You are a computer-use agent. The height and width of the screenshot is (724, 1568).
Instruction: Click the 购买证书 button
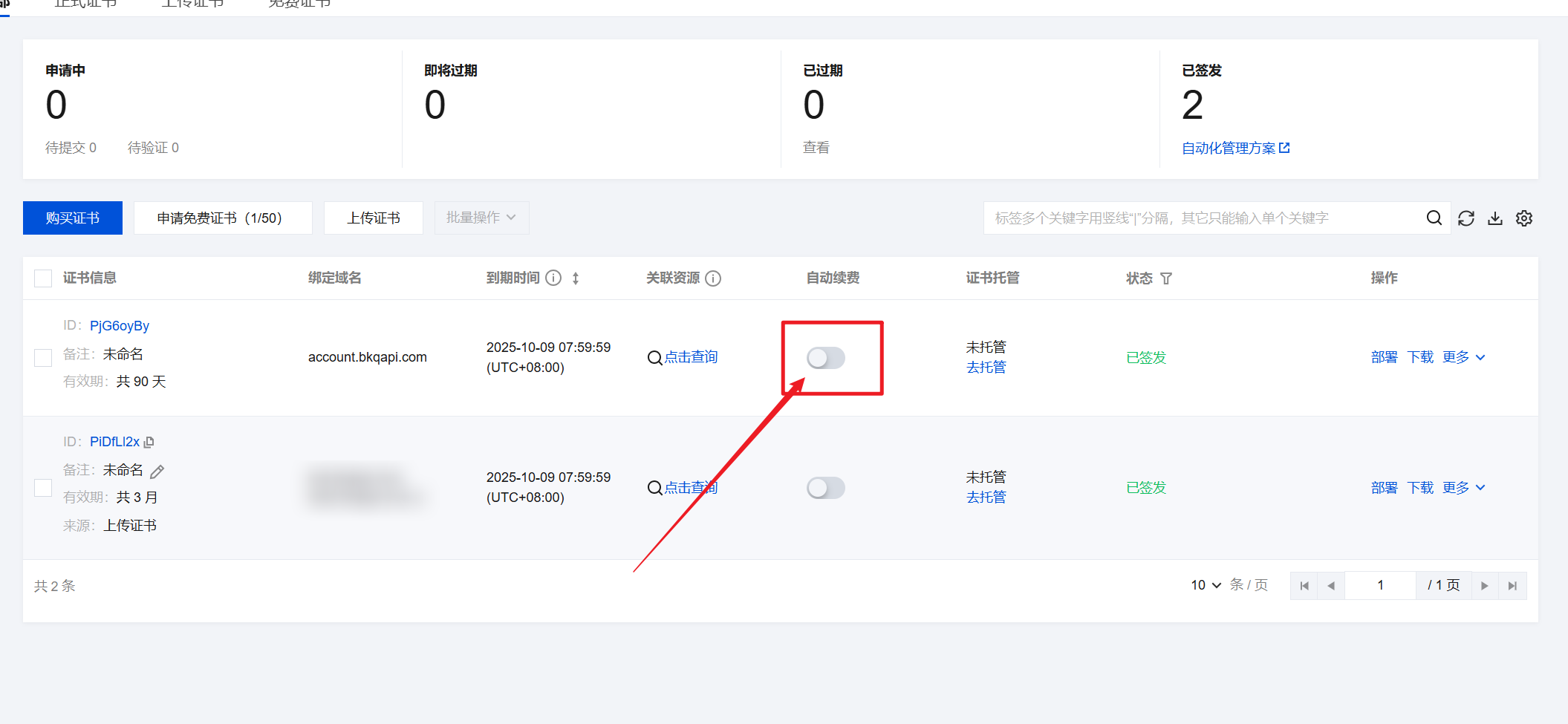coord(72,218)
